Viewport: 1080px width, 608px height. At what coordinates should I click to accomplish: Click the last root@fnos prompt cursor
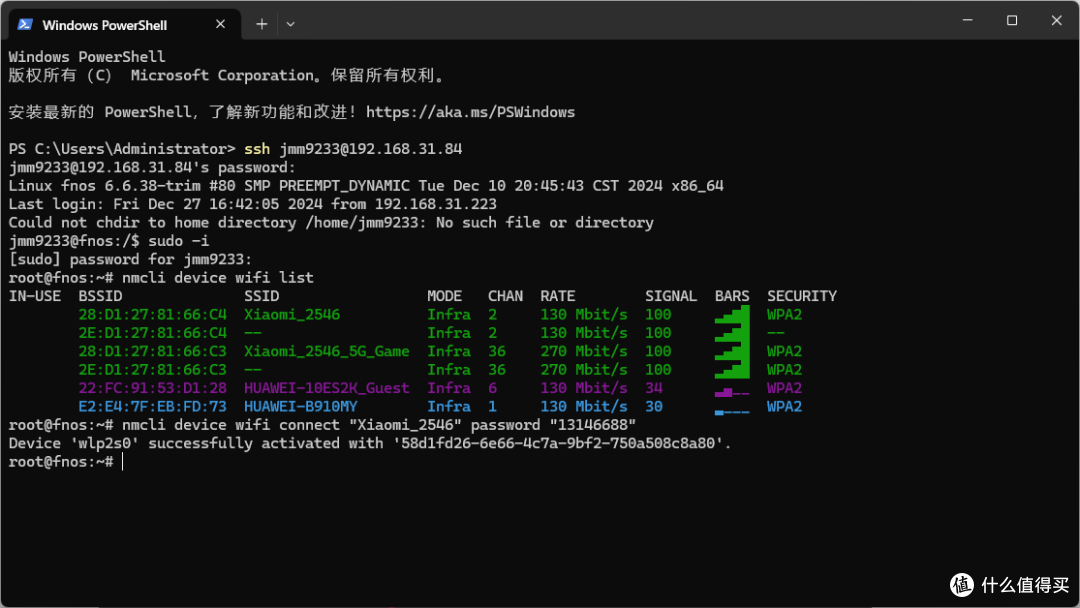[123, 462]
